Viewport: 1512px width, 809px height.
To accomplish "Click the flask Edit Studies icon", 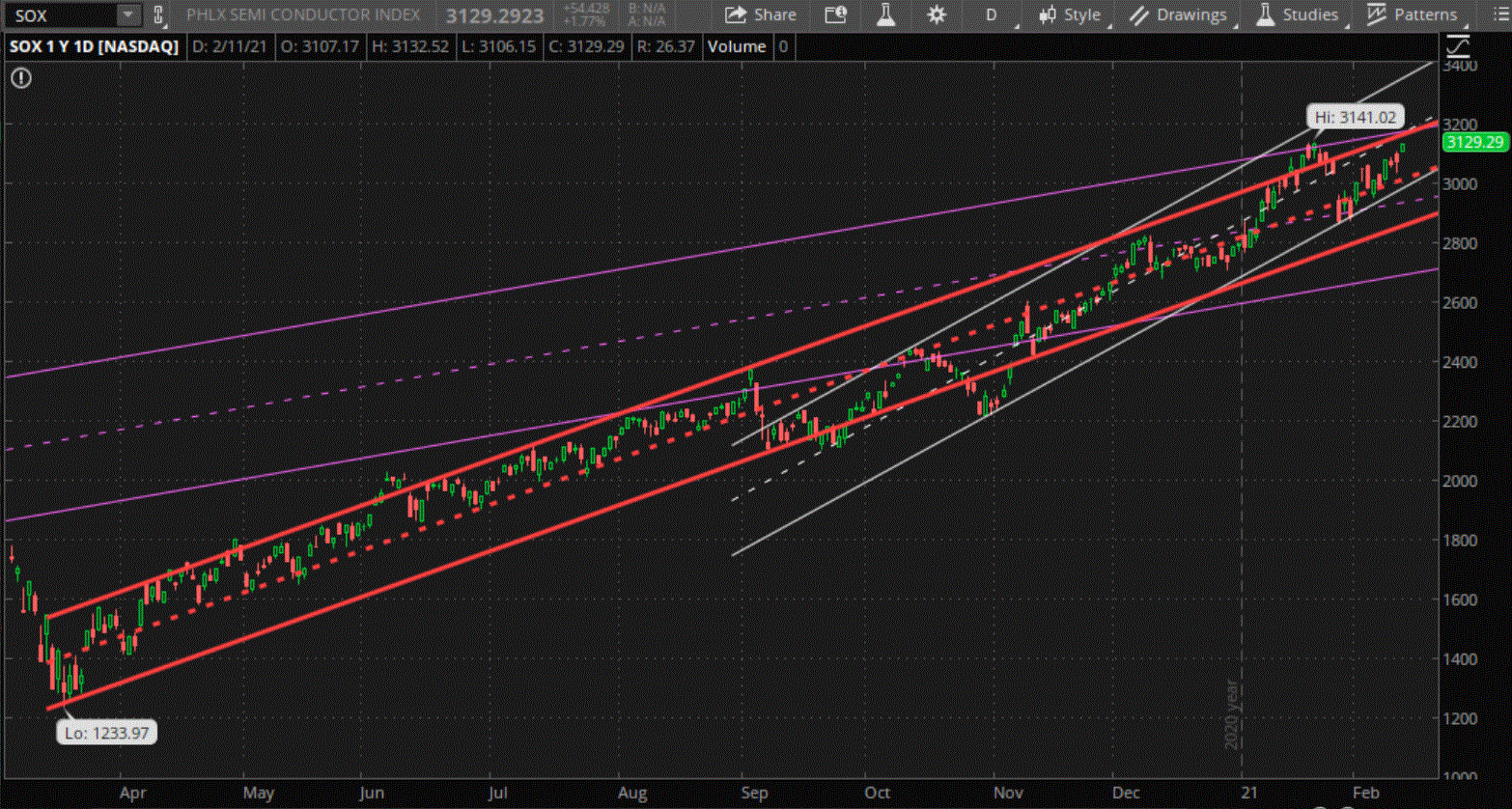I will coord(885,15).
